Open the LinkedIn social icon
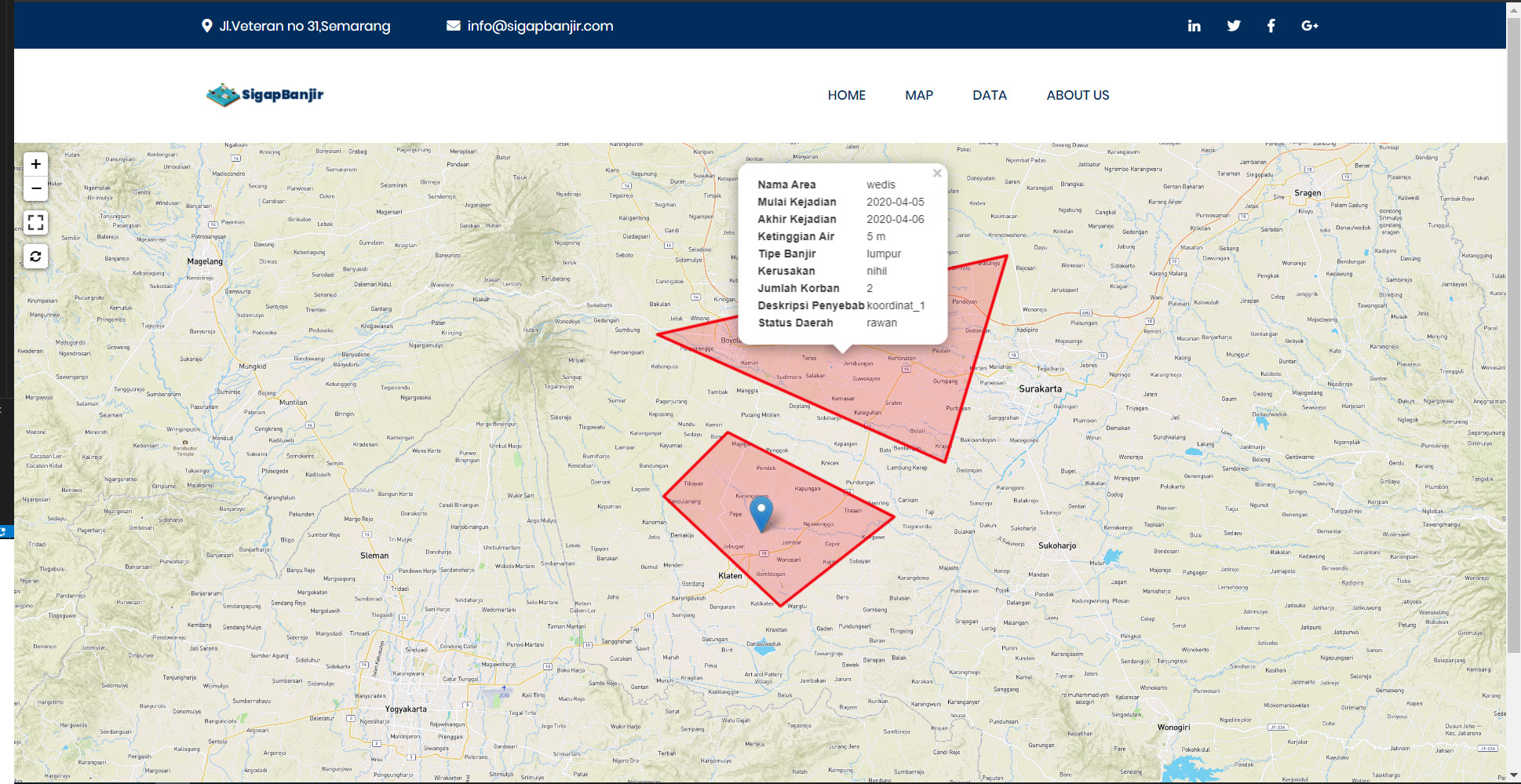 click(x=1194, y=25)
